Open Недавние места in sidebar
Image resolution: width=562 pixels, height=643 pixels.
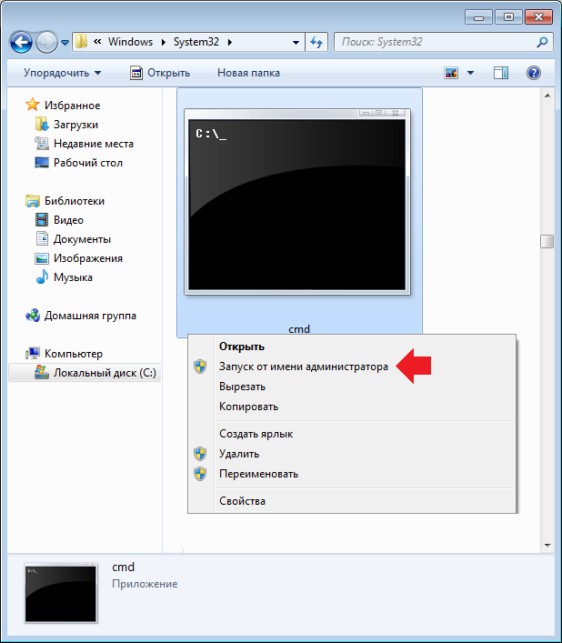tap(94, 144)
